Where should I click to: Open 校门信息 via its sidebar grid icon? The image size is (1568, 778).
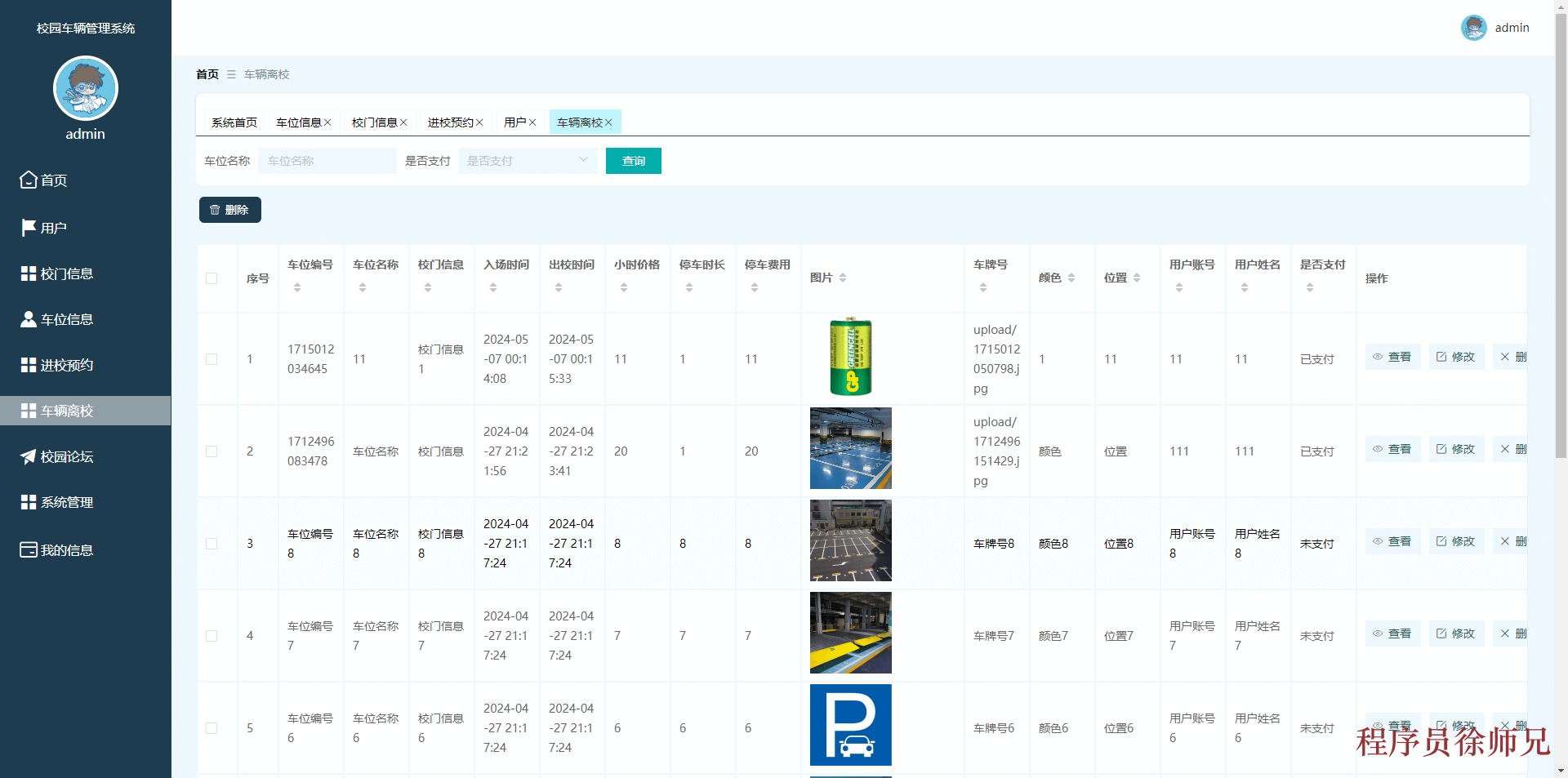pos(27,273)
